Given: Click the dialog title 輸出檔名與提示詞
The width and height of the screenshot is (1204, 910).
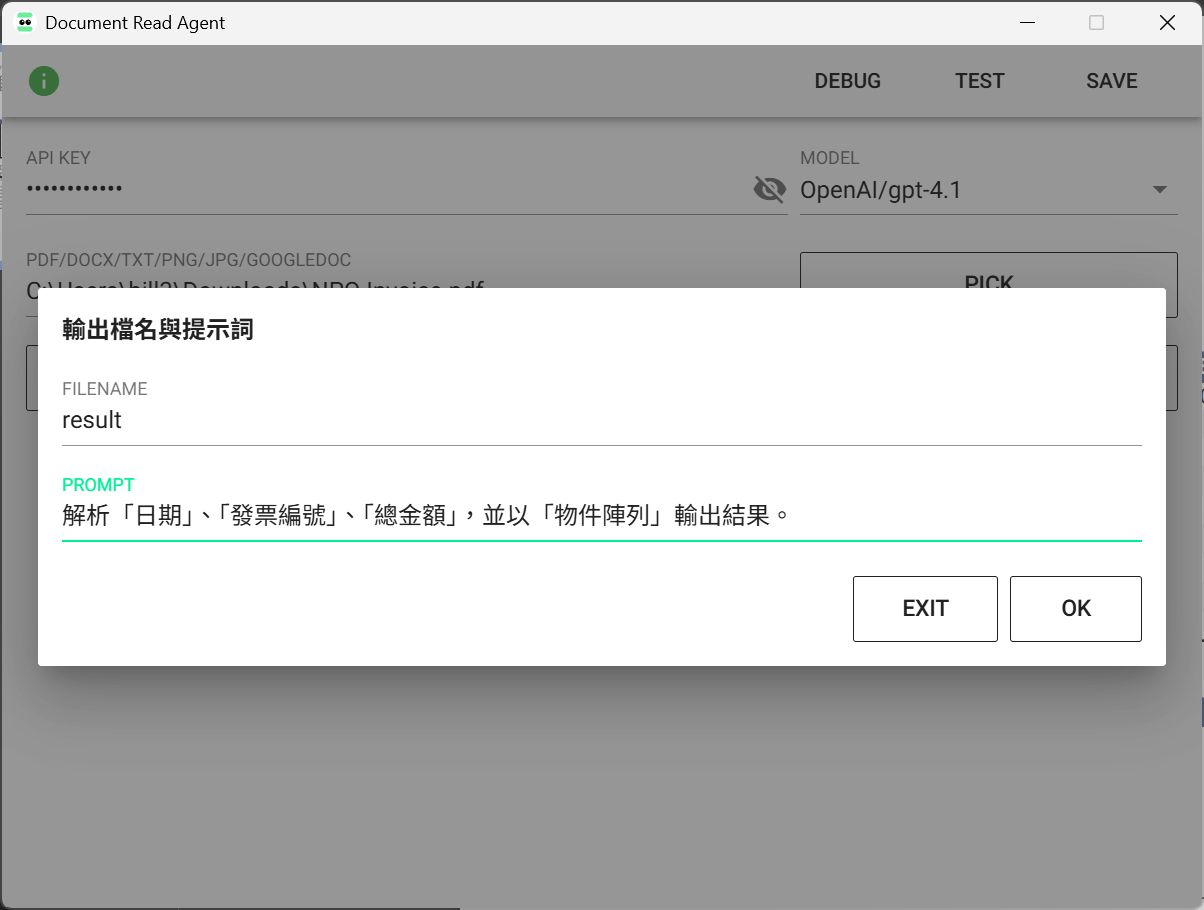Looking at the screenshot, I should click(x=158, y=330).
